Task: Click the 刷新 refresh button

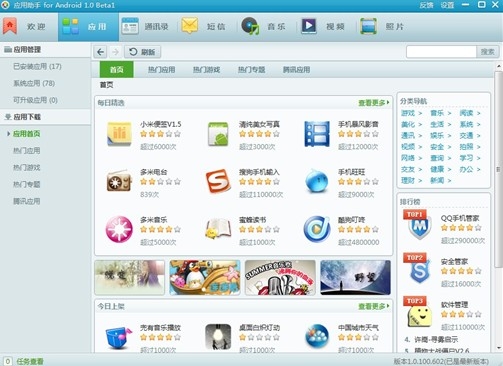Action: pyautogui.click(x=143, y=52)
